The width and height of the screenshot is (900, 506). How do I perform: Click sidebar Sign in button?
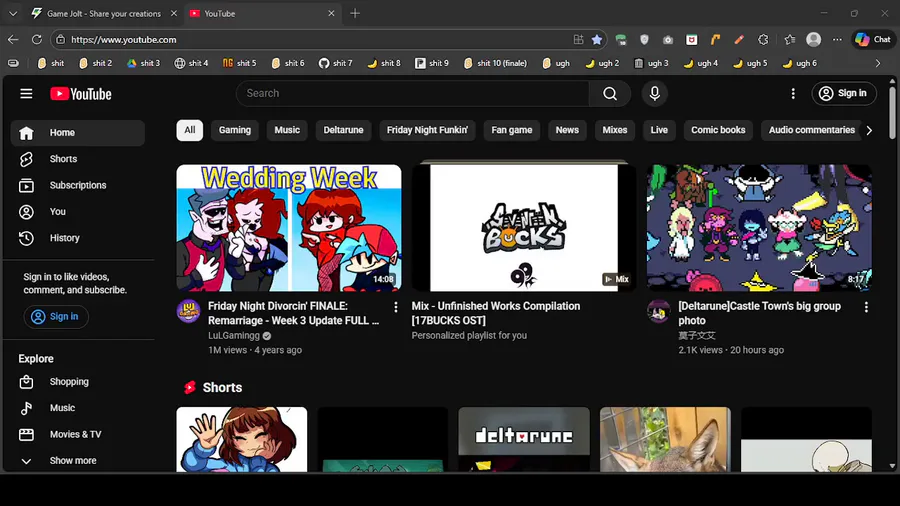click(56, 317)
